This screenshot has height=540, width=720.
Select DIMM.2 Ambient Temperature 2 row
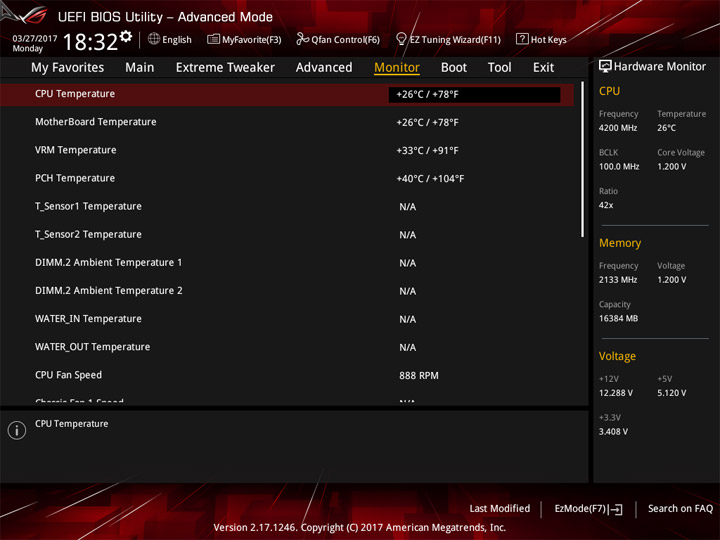(x=287, y=291)
